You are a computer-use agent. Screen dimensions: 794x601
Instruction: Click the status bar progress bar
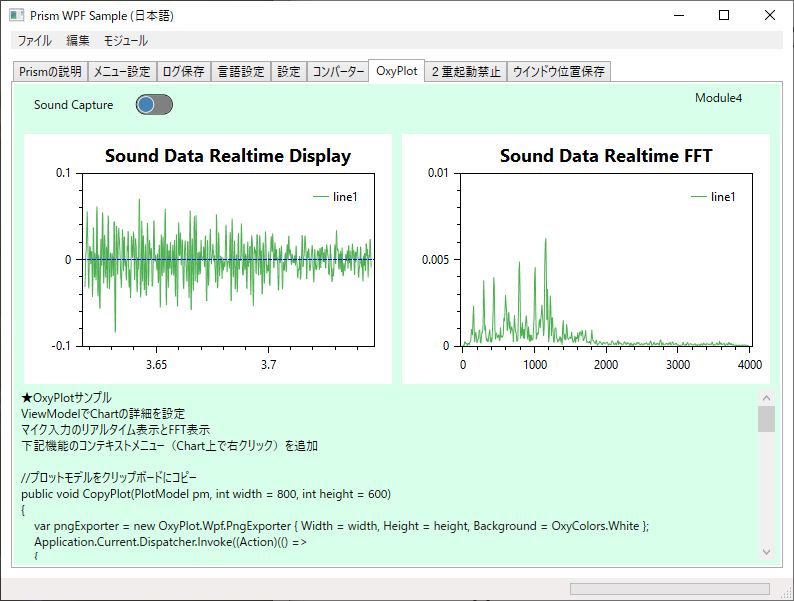coord(669,589)
